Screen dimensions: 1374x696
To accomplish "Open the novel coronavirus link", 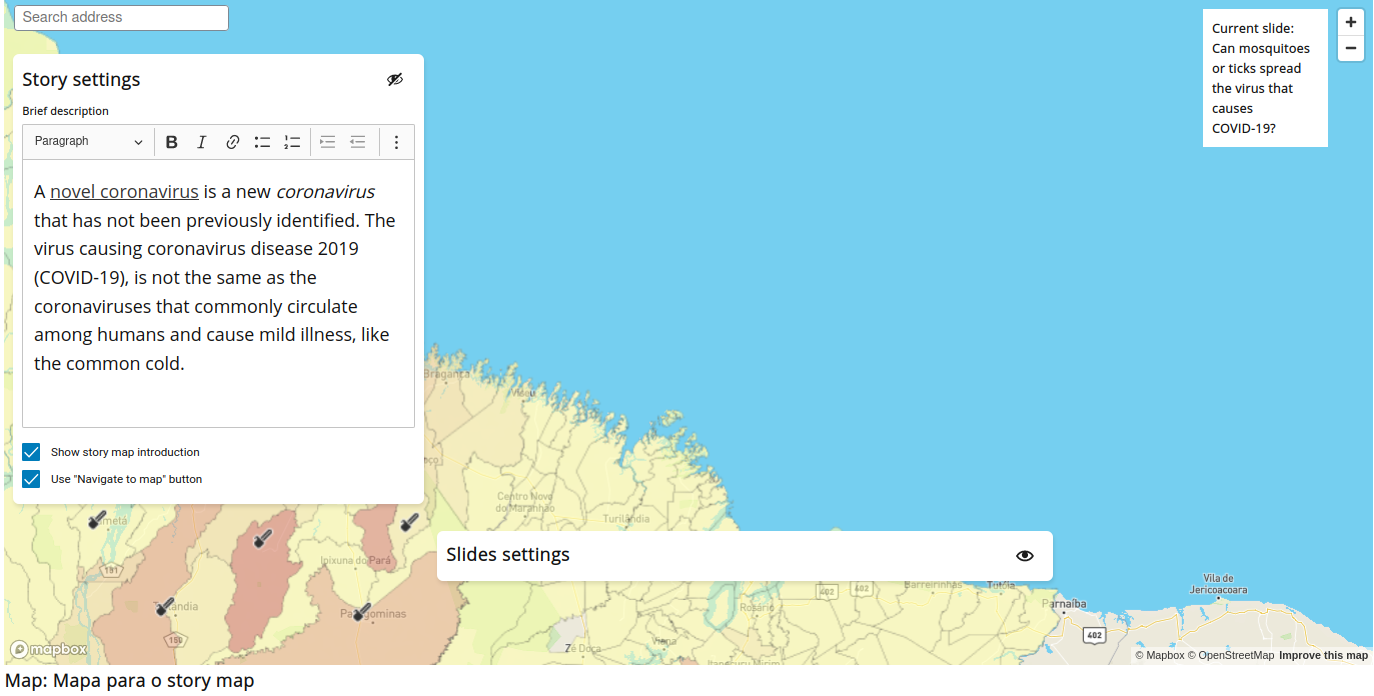I will pyautogui.click(x=124, y=191).
